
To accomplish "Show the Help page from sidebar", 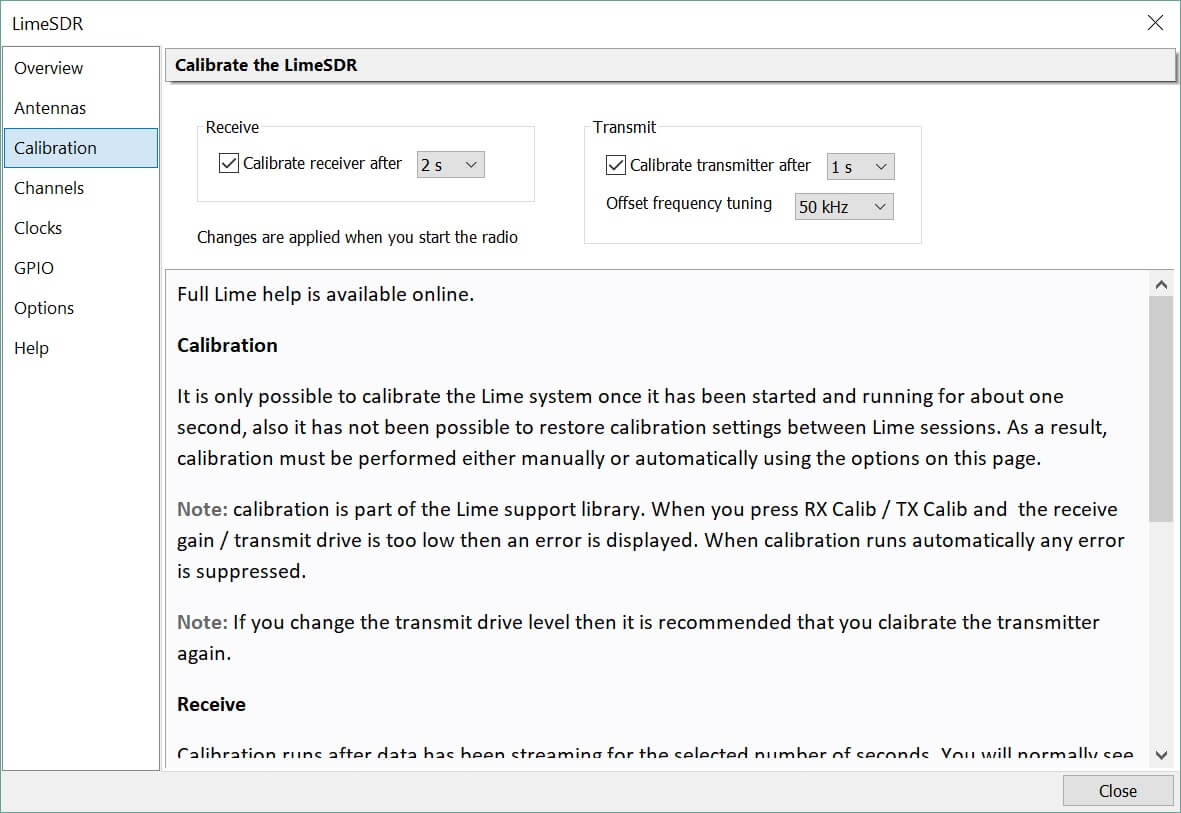I will click(x=31, y=348).
